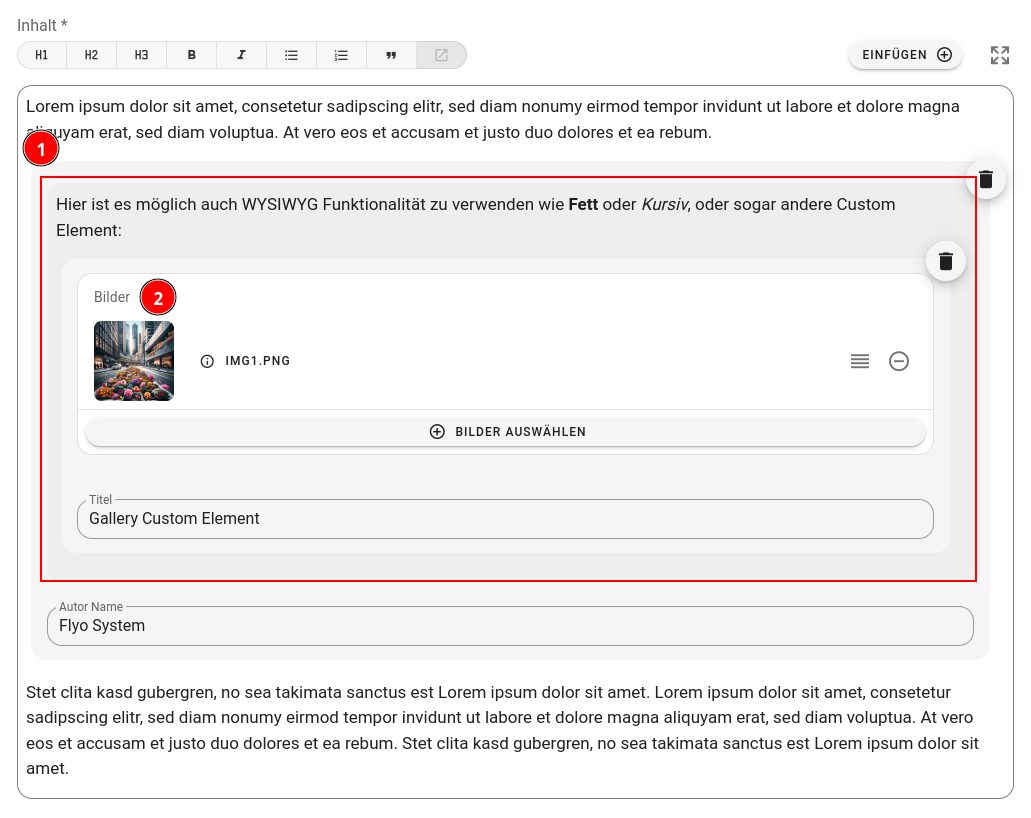Delete the outlined custom element block
The width and height of the screenshot is (1031, 818).
click(986, 179)
